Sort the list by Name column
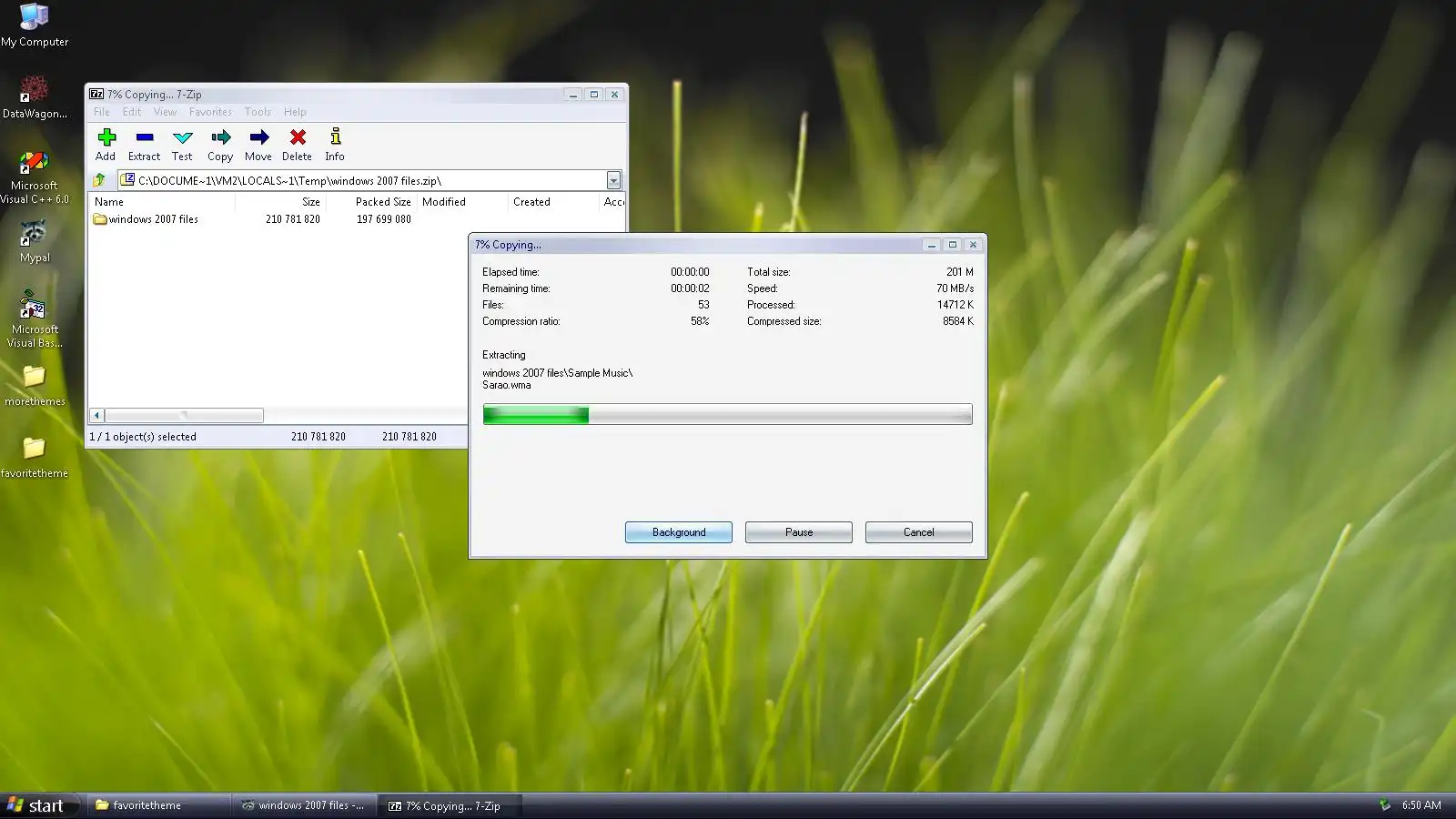 [162, 202]
